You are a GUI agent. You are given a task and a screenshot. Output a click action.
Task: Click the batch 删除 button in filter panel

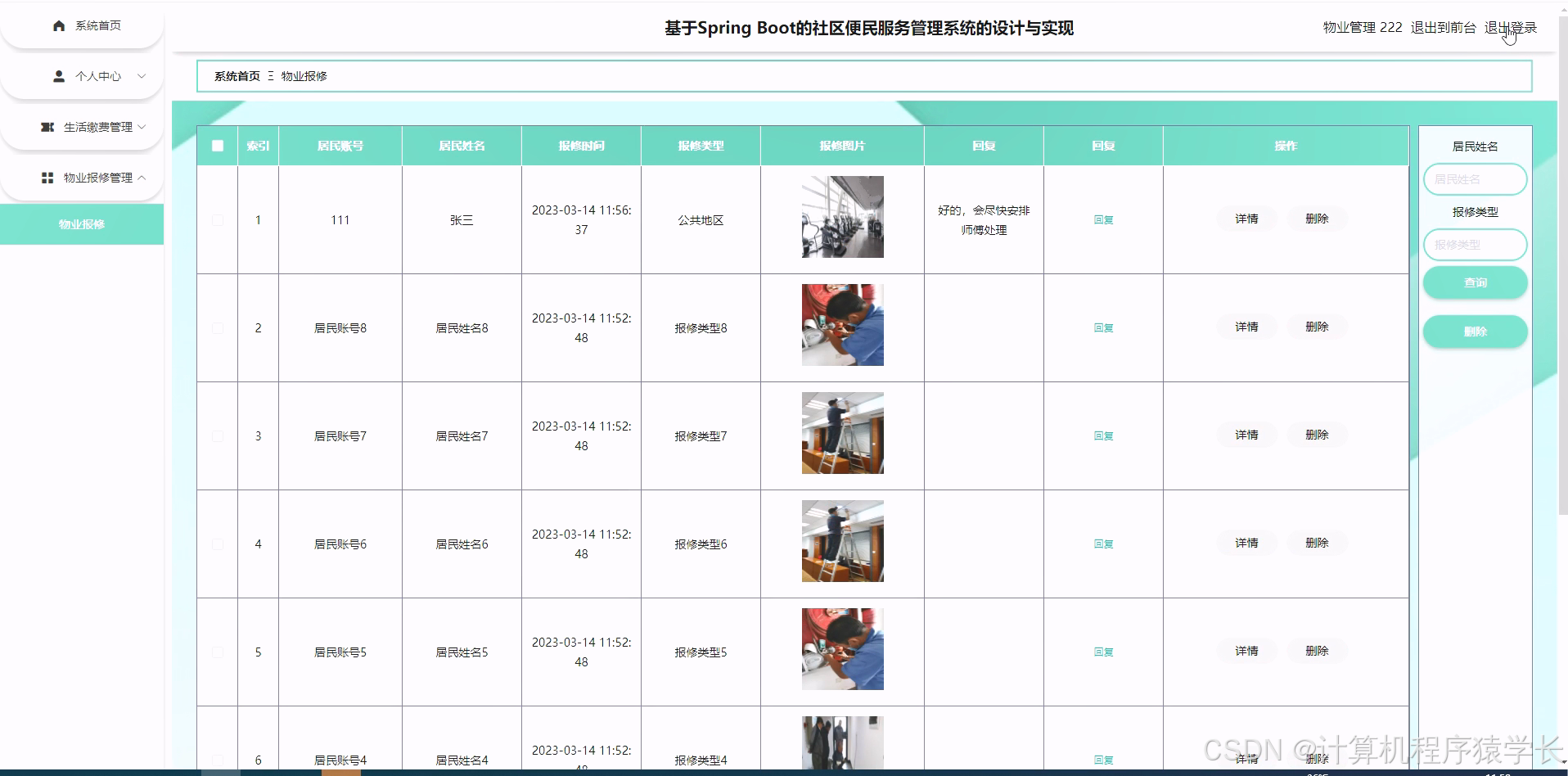(x=1475, y=332)
